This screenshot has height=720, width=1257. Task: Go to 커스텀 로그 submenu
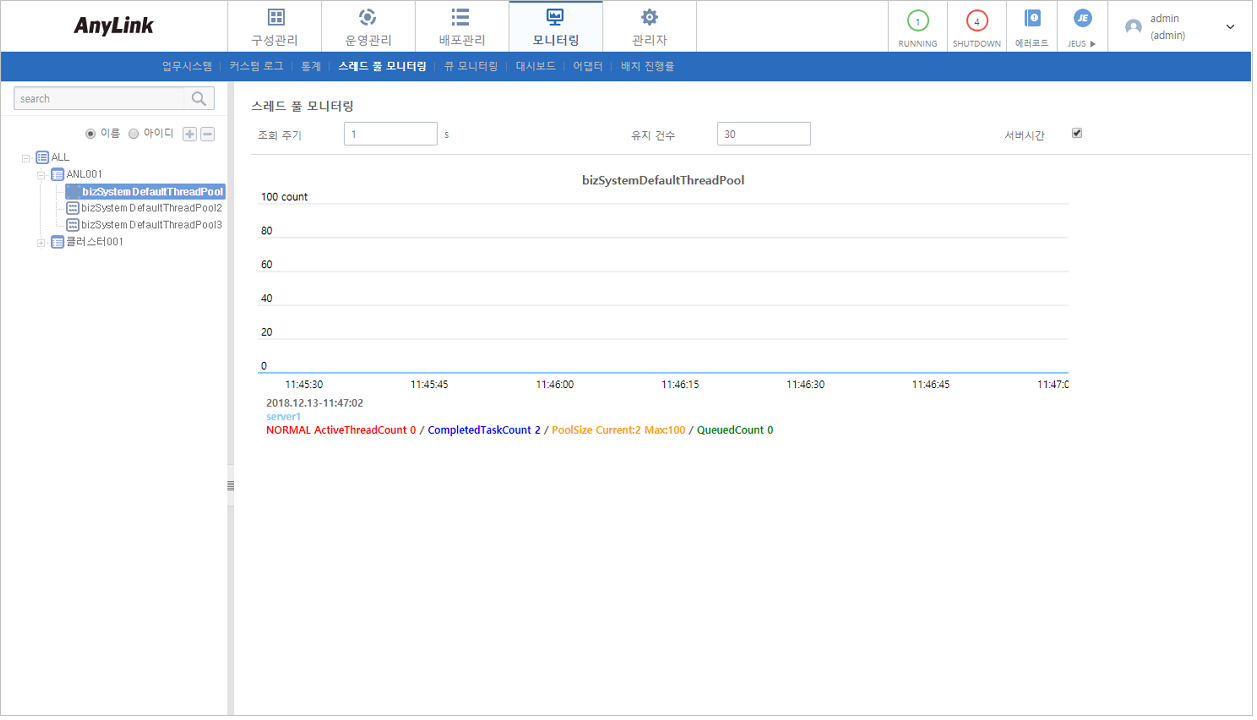[x=256, y=66]
